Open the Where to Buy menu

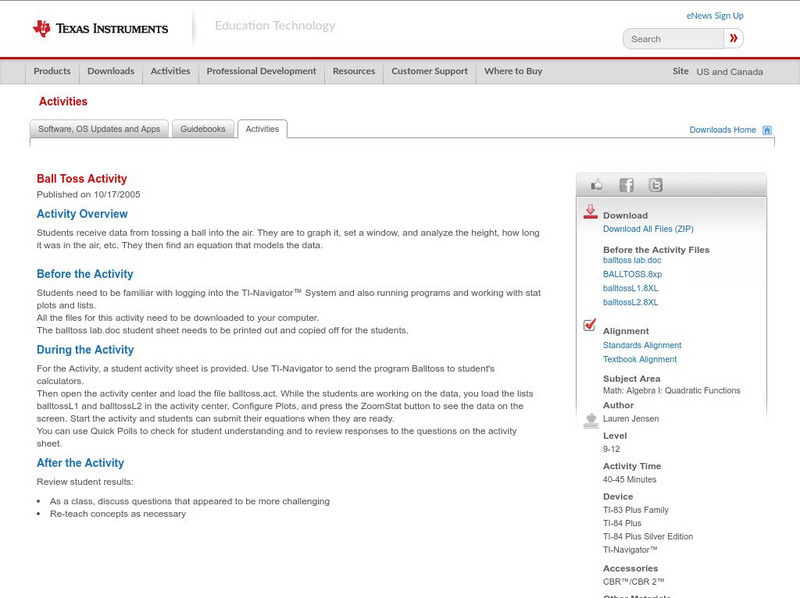click(513, 71)
